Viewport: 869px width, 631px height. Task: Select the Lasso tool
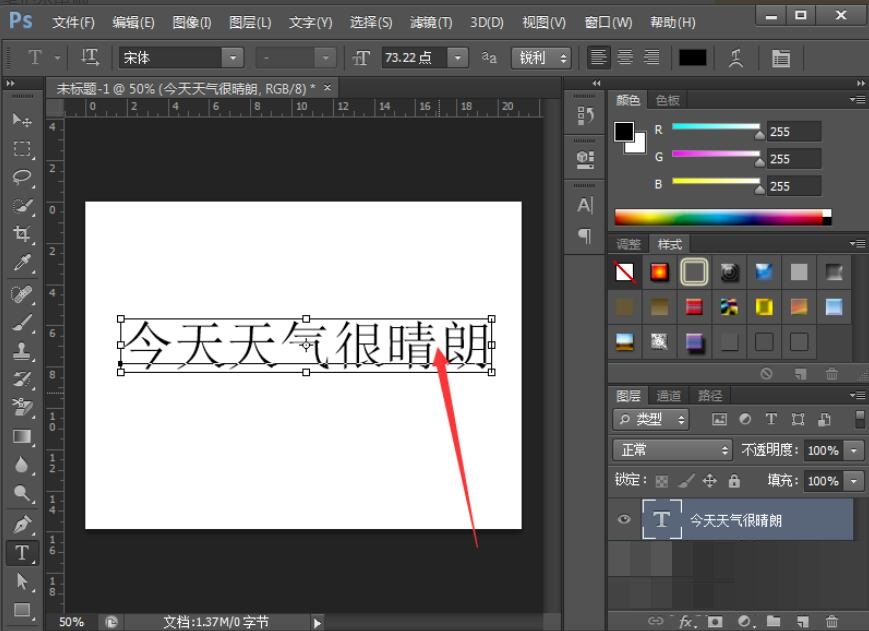pyautogui.click(x=21, y=177)
